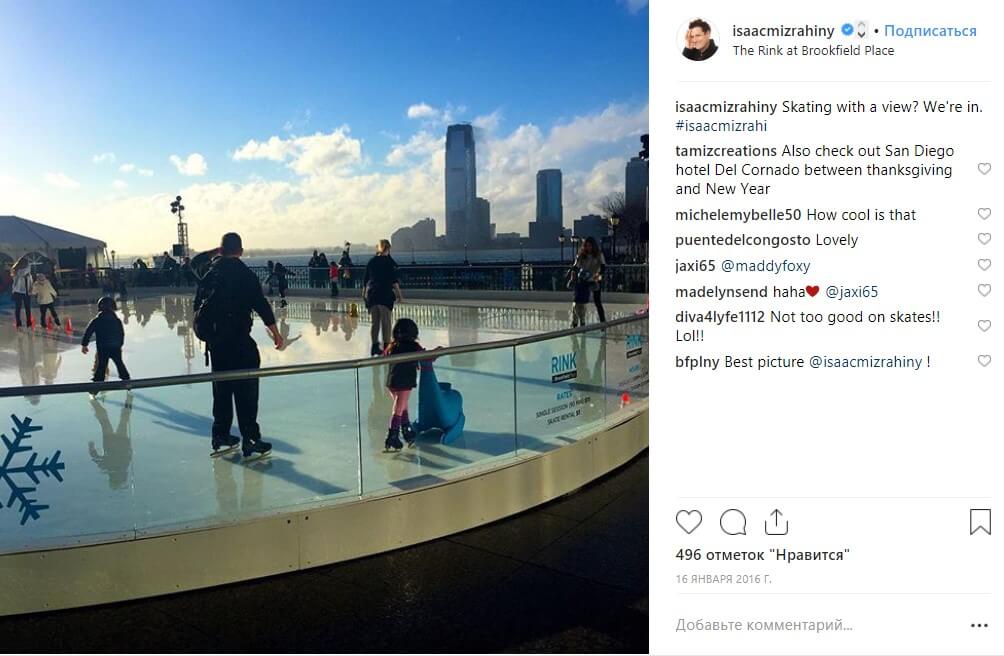Viewport: 1004px width, 656px height.
Task: Like the tamizcreations comment heart
Action: coord(984,169)
